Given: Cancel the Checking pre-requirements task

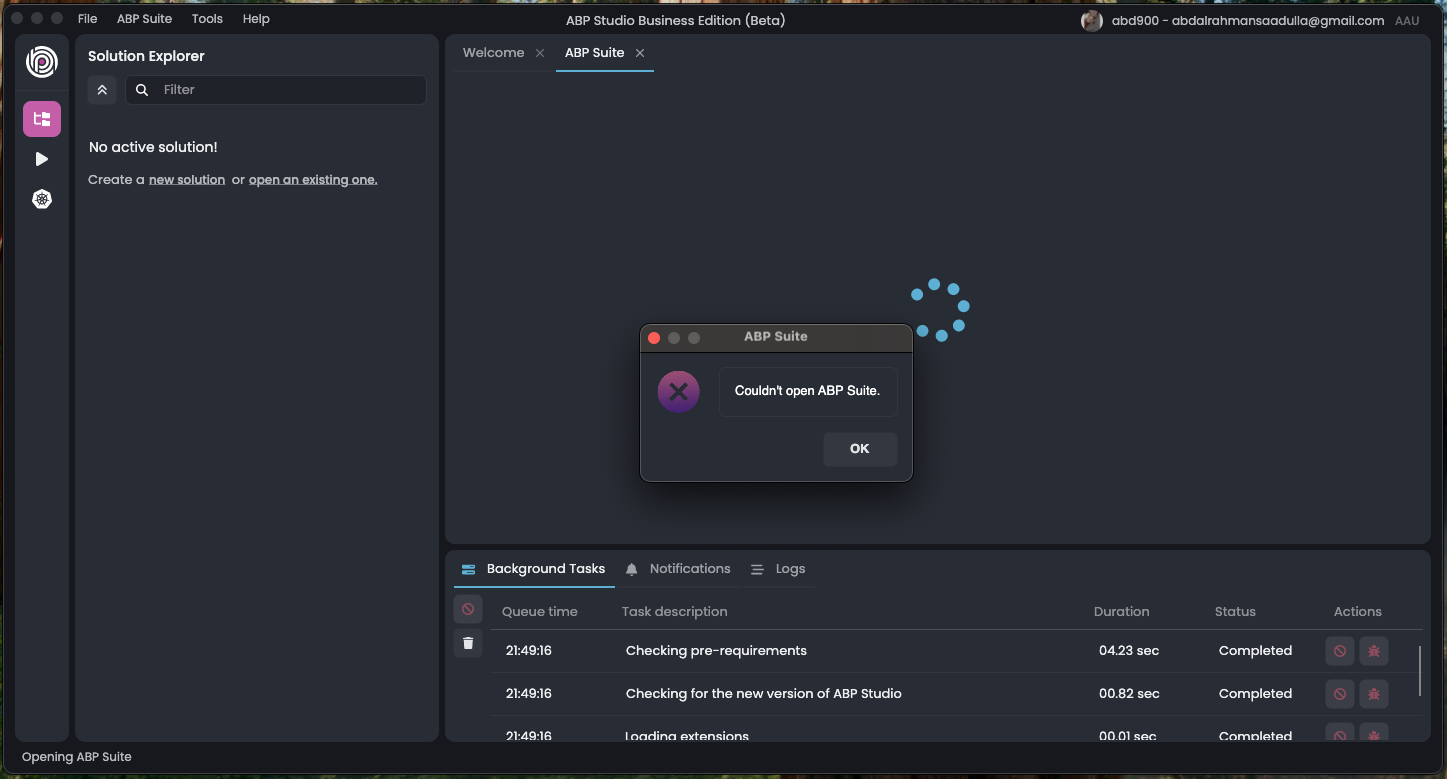Looking at the screenshot, I should click(1340, 651).
